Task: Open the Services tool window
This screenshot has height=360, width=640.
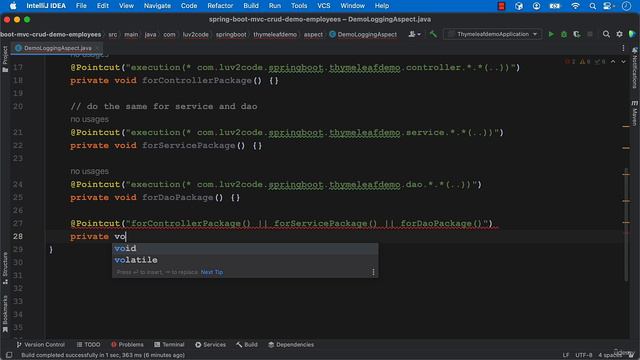Action: click(x=210, y=345)
